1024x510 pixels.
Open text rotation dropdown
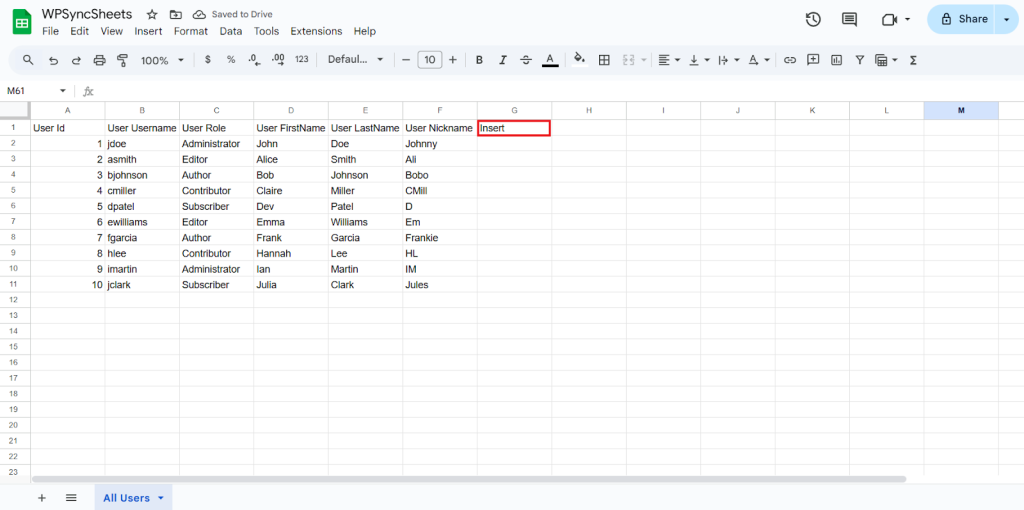pos(759,60)
